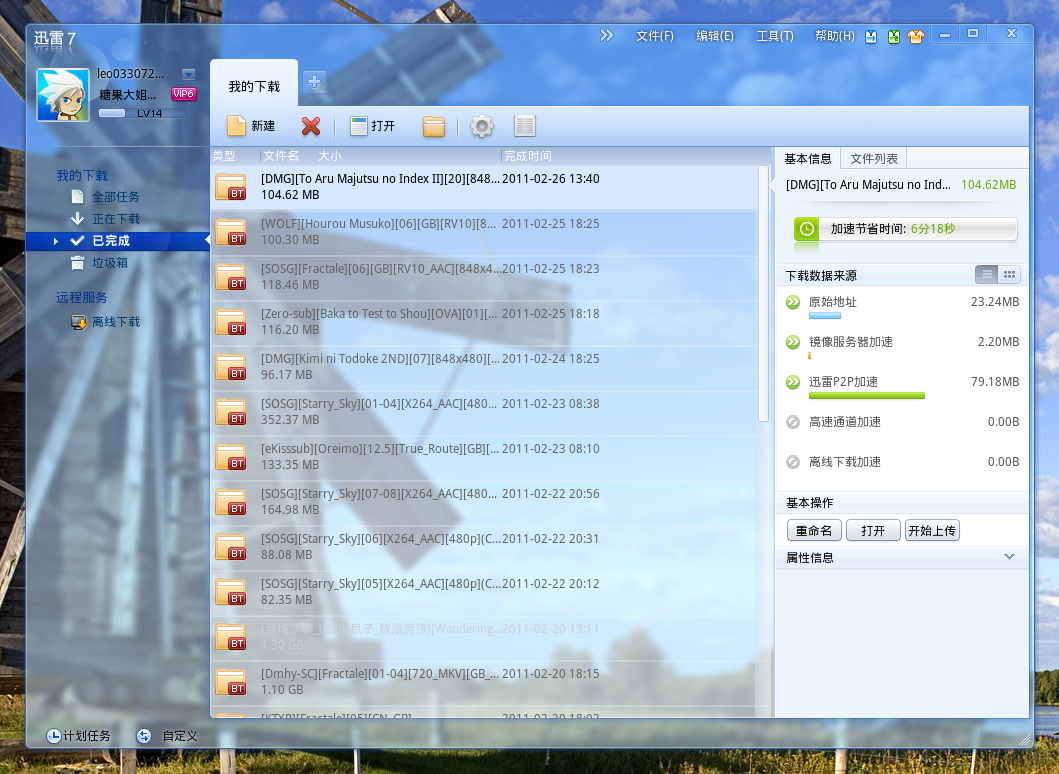This screenshot has width=1059, height=774.
Task: Expand the 属性信息 section chevron
Action: 1009,557
